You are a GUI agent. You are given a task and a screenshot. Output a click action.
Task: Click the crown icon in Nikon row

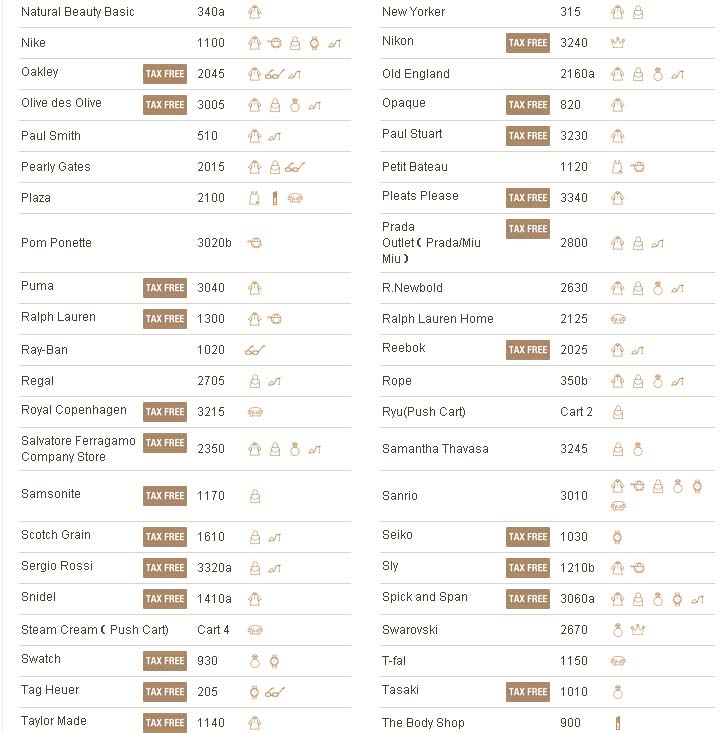617,43
